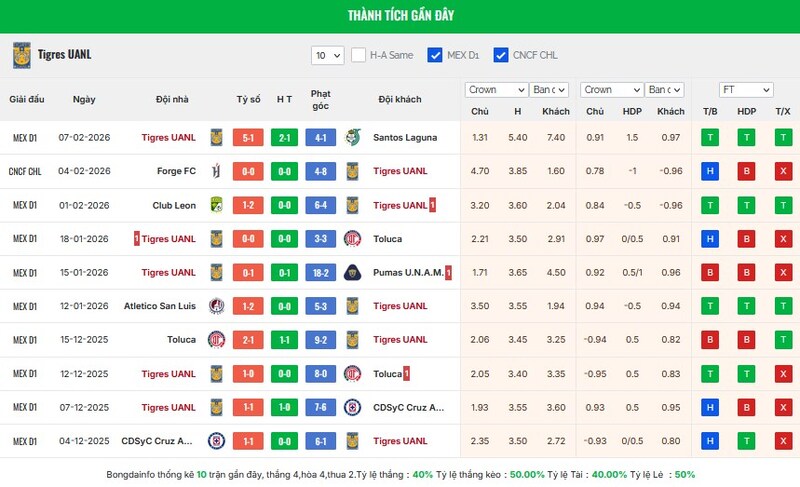800x487 pixels.
Task: Enable the H-A Same checkbox
Action: point(358,55)
